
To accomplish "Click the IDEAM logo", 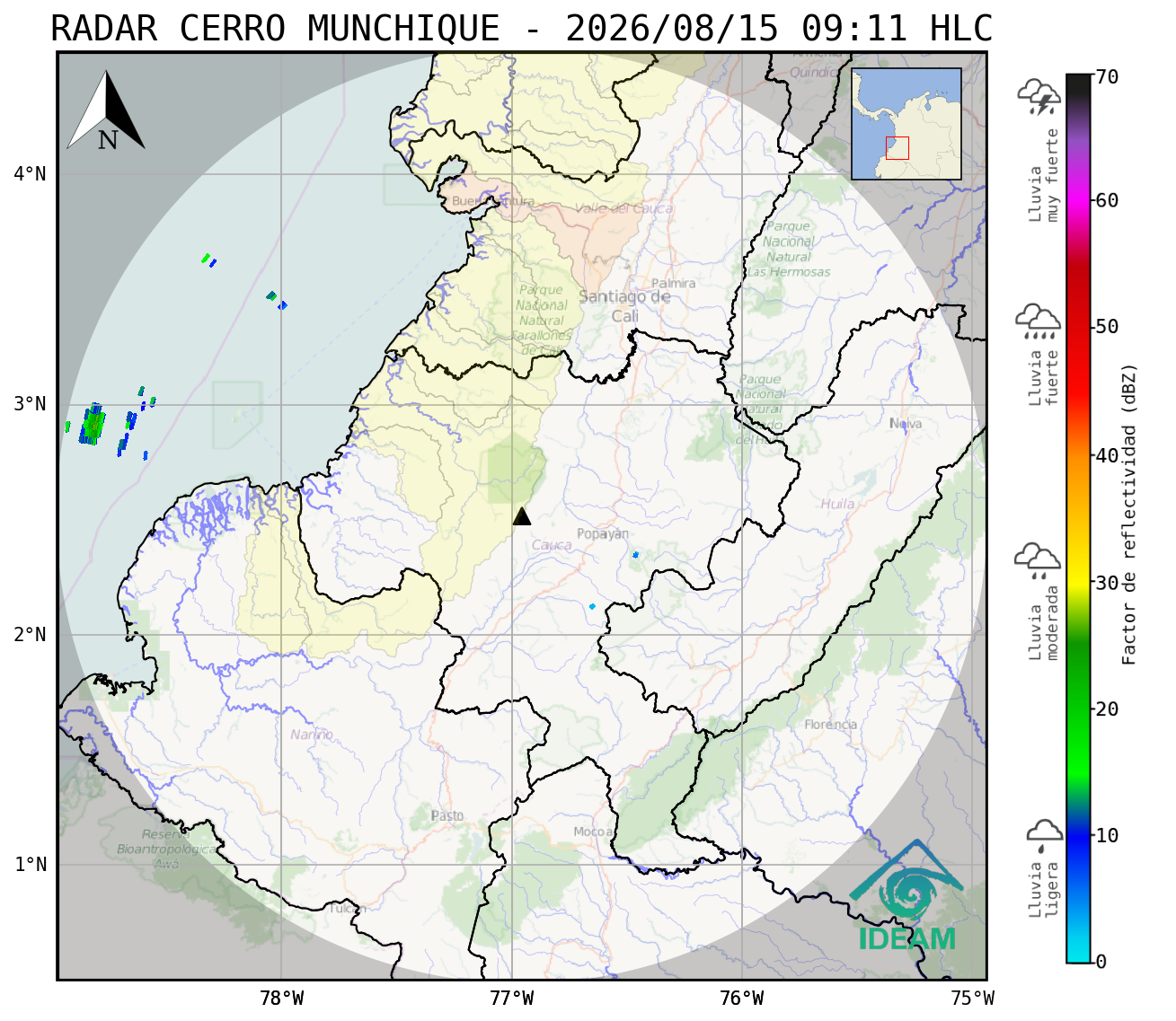I will pyautogui.click(x=906, y=895).
